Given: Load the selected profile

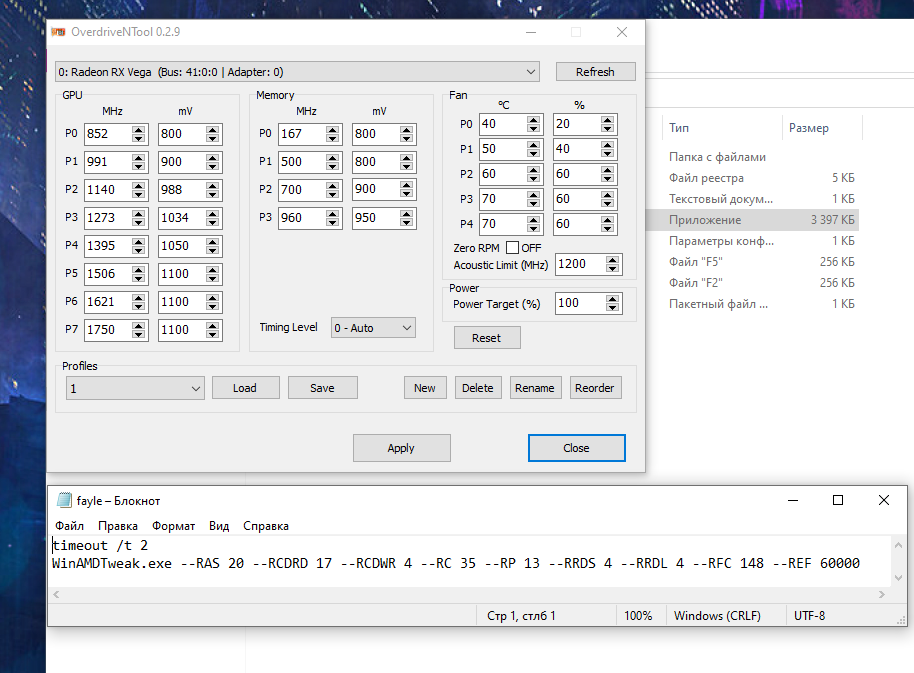Looking at the screenshot, I should click(x=245, y=388).
